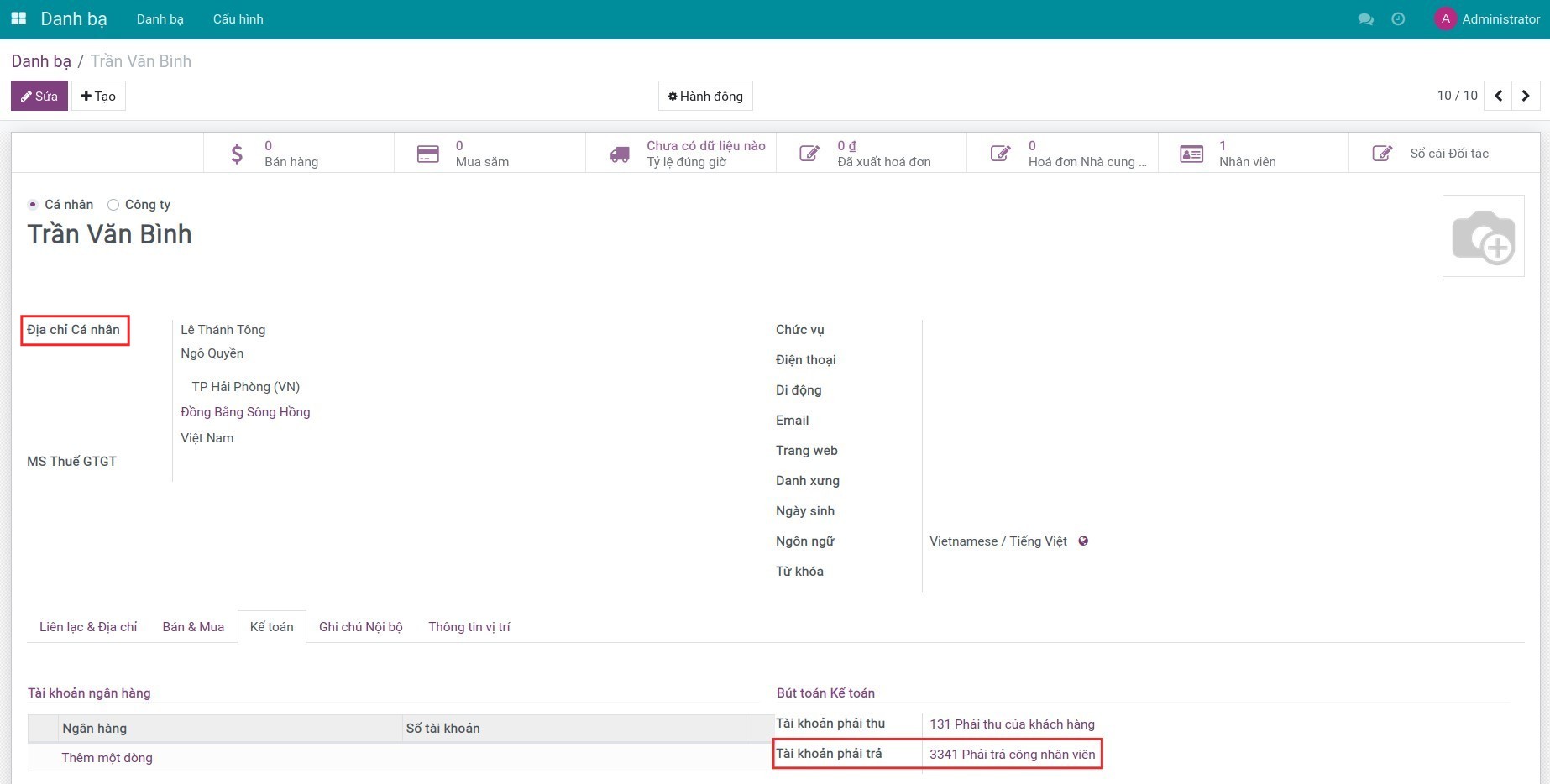Switch to the Bán & Mua tab

coord(193,627)
